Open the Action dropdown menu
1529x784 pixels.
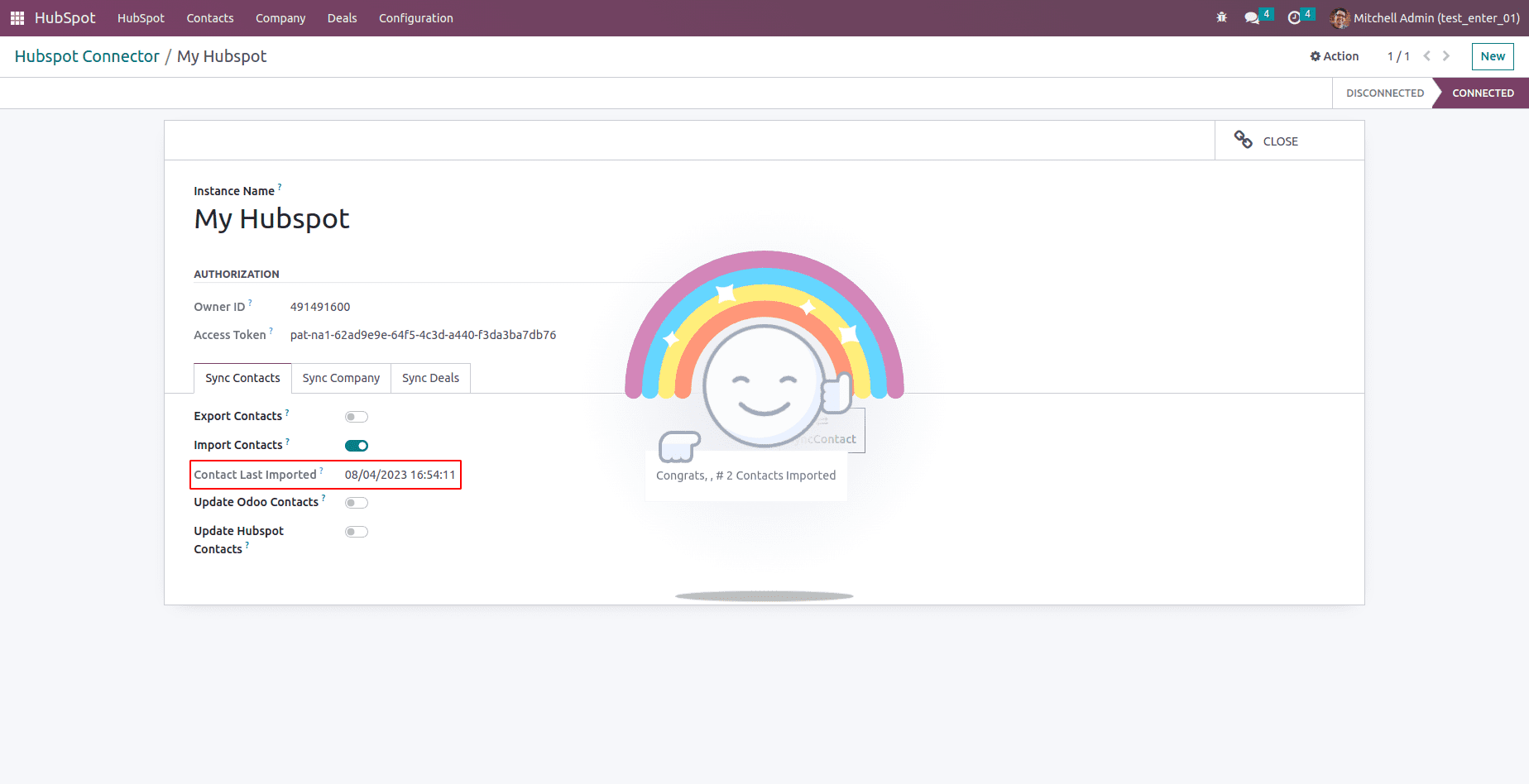click(x=1335, y=56)
